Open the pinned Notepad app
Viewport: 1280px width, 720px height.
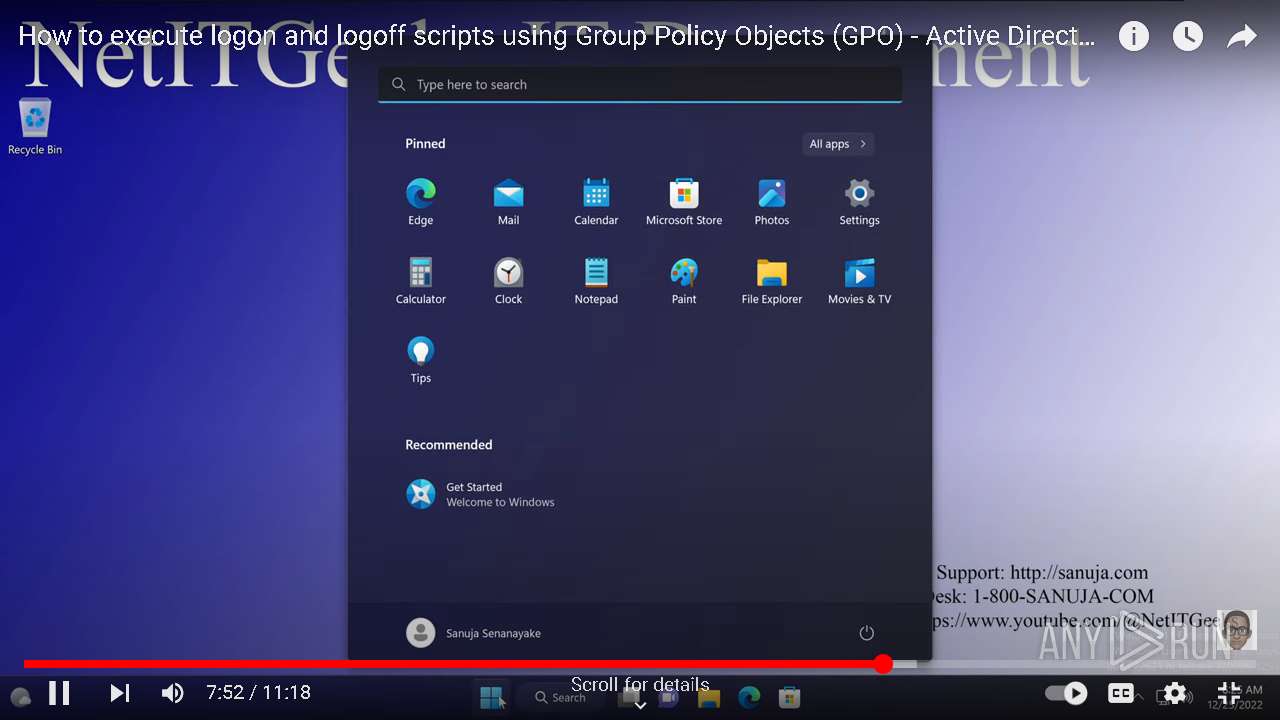pos(596,281)
